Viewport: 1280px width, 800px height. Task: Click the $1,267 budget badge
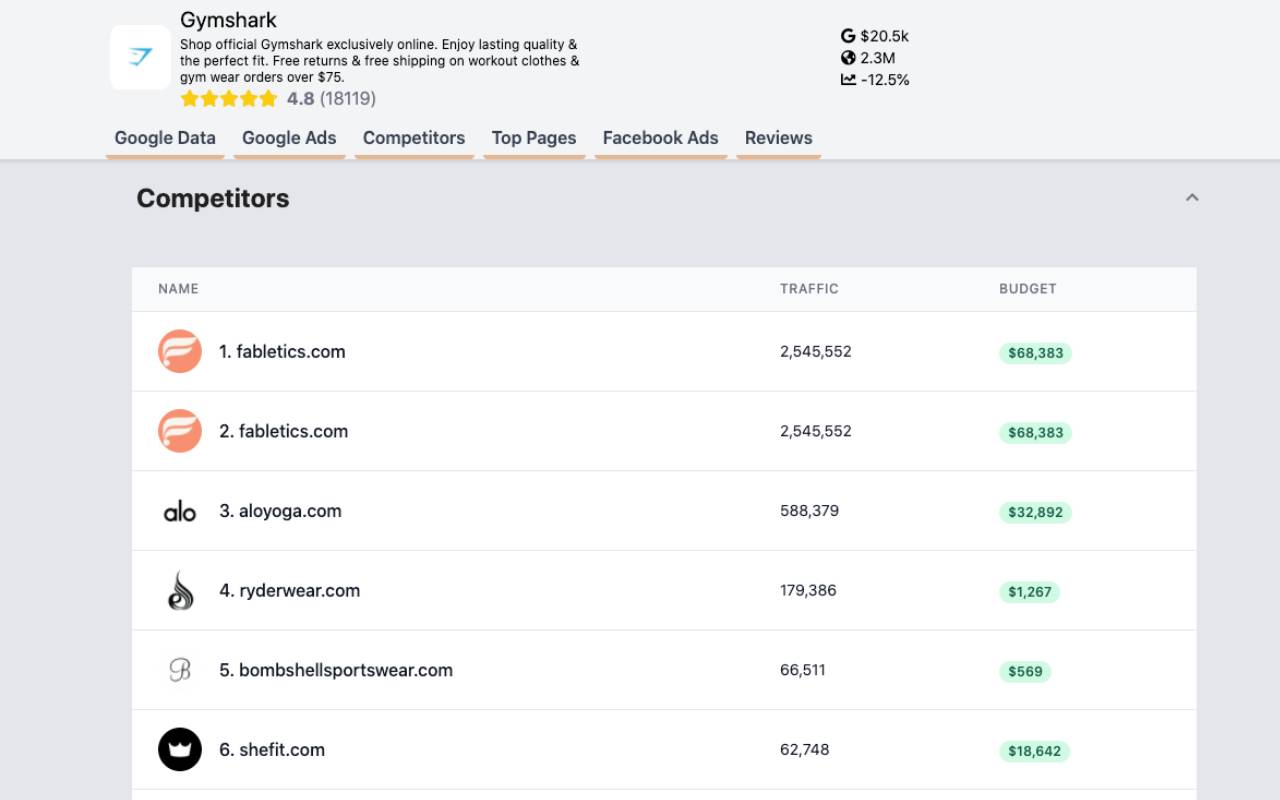1029,592
